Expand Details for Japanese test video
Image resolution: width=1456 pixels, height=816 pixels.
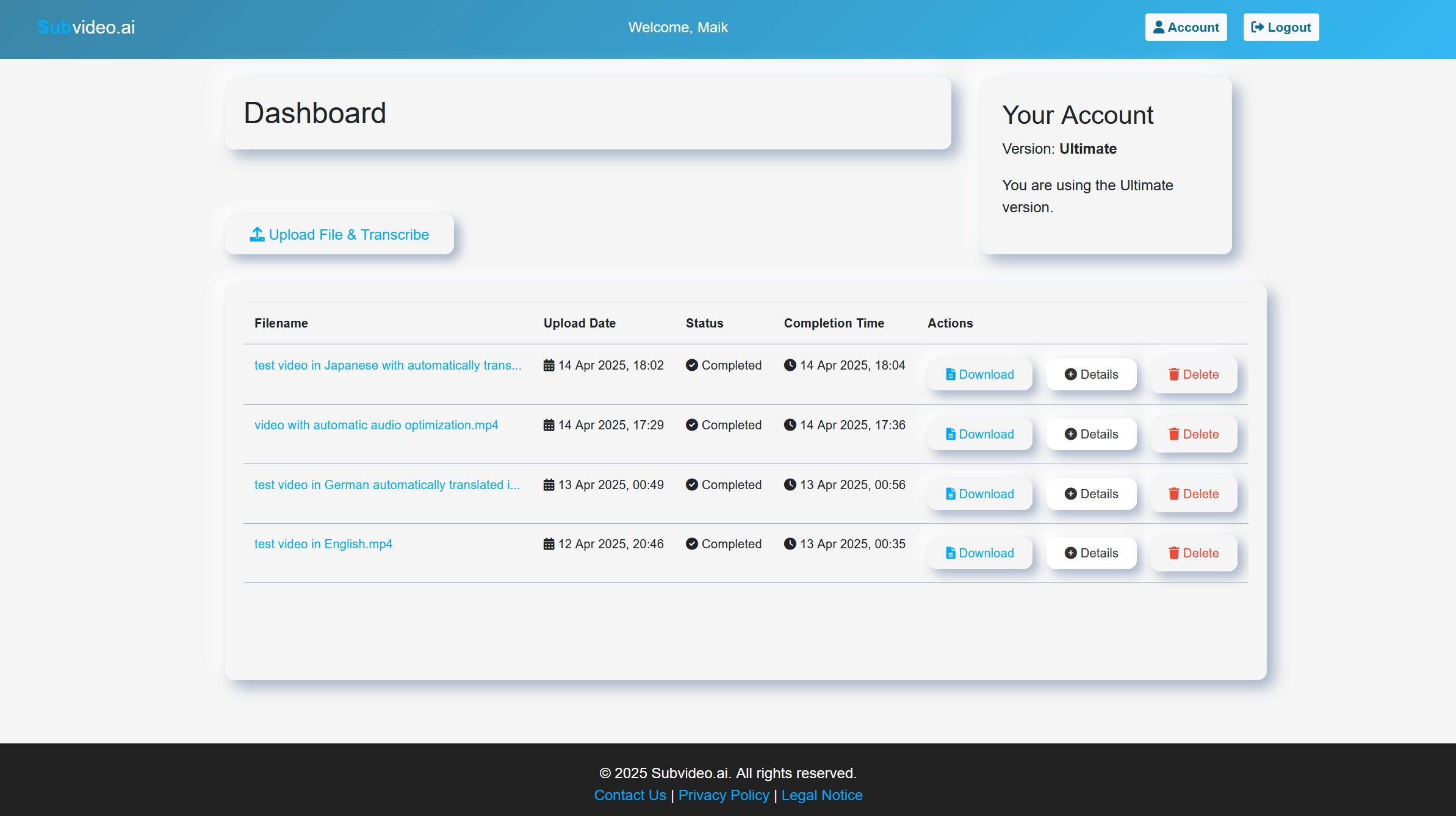(1091, 374)
